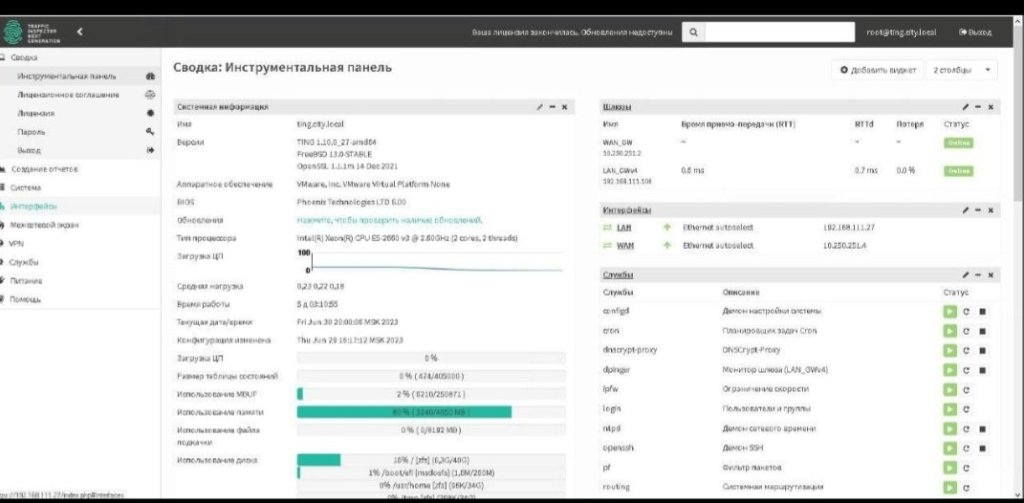Select Пароль in the sidebar menu

click(31, 132)
